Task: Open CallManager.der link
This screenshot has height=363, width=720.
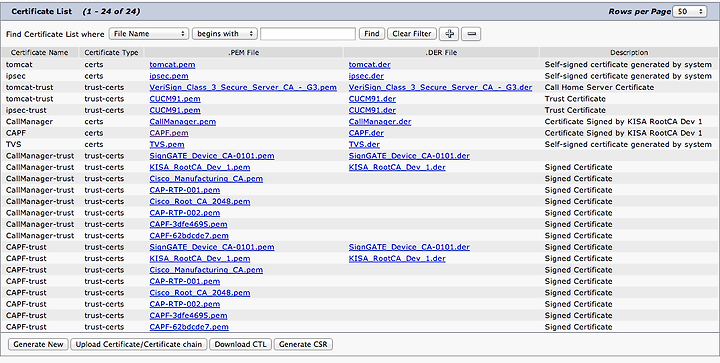Action: click(380, 122)
